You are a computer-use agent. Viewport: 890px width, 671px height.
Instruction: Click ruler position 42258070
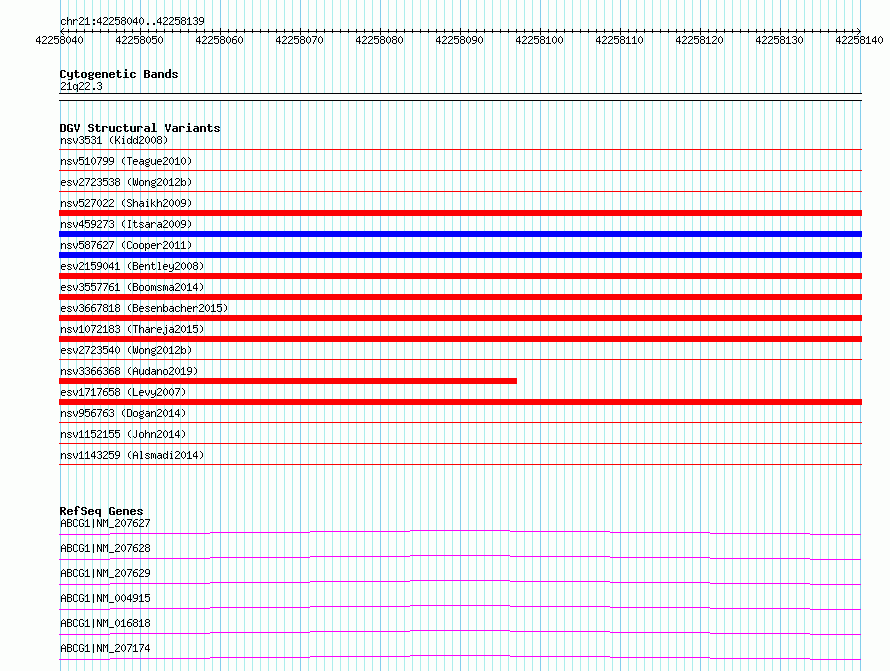point(299,40)
